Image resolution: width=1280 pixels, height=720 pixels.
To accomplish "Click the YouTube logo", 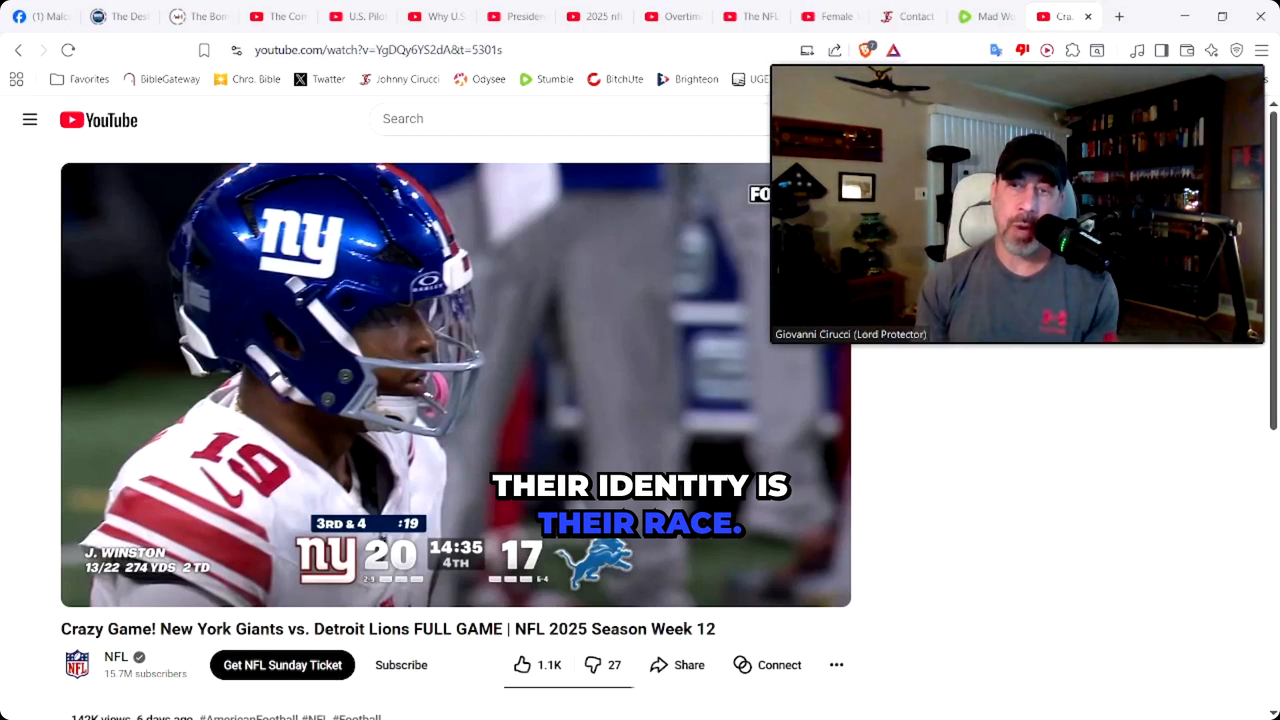I will [98, 120].
